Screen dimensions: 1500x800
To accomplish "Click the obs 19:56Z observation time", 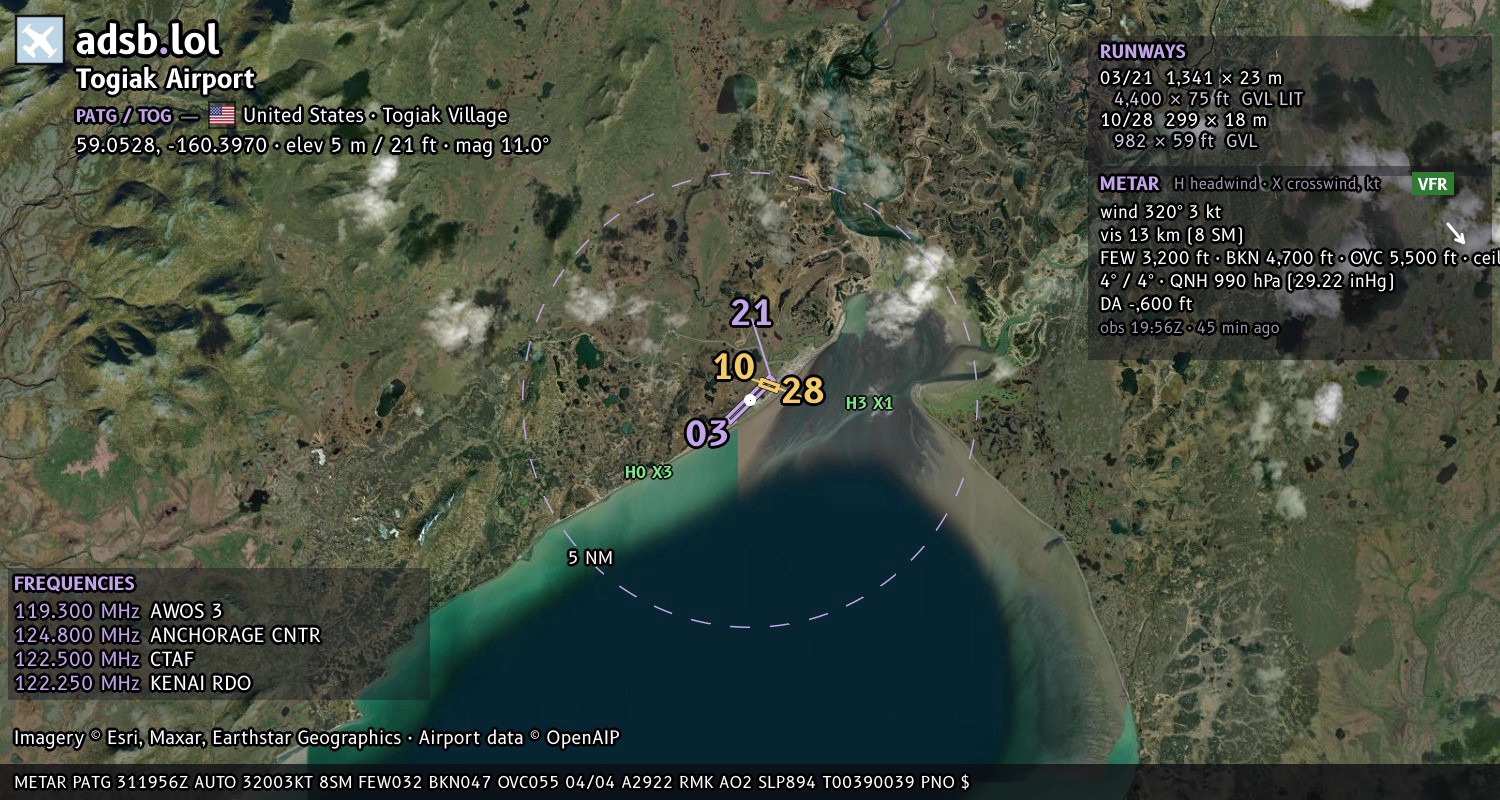I will 1190,327.
